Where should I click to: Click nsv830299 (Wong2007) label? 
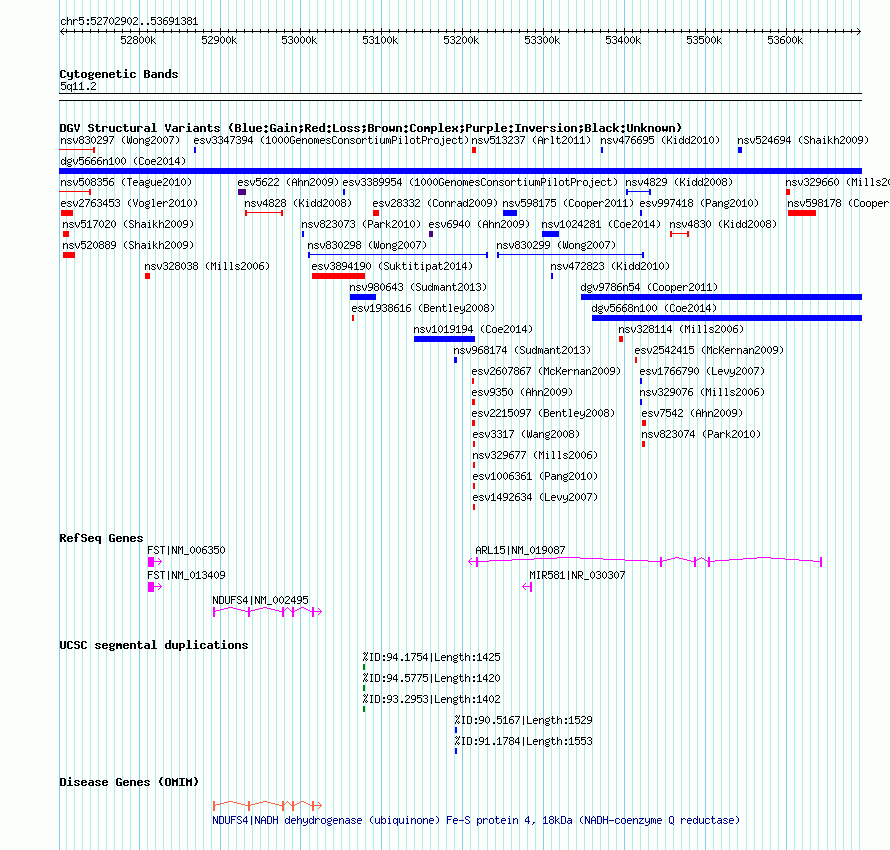[556, 245]
